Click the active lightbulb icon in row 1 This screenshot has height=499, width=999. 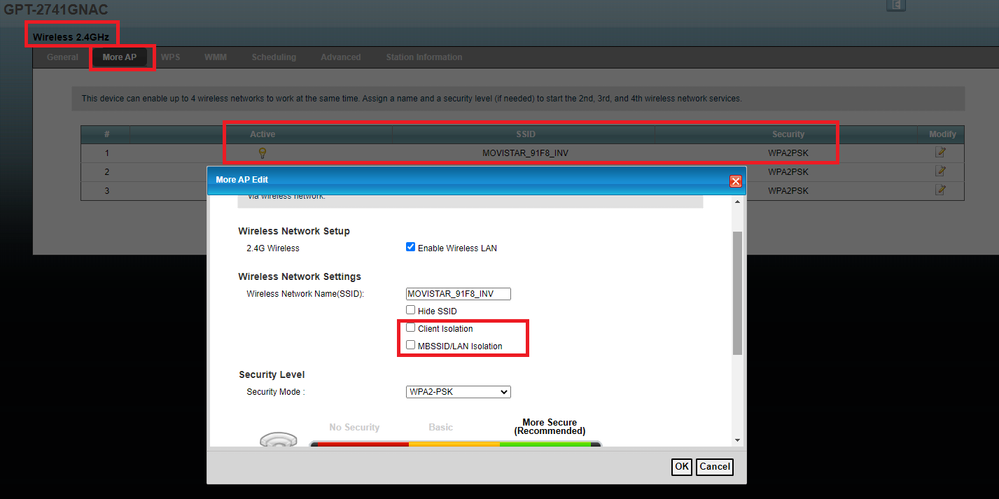pyautogui.click(x=262, y=153)
